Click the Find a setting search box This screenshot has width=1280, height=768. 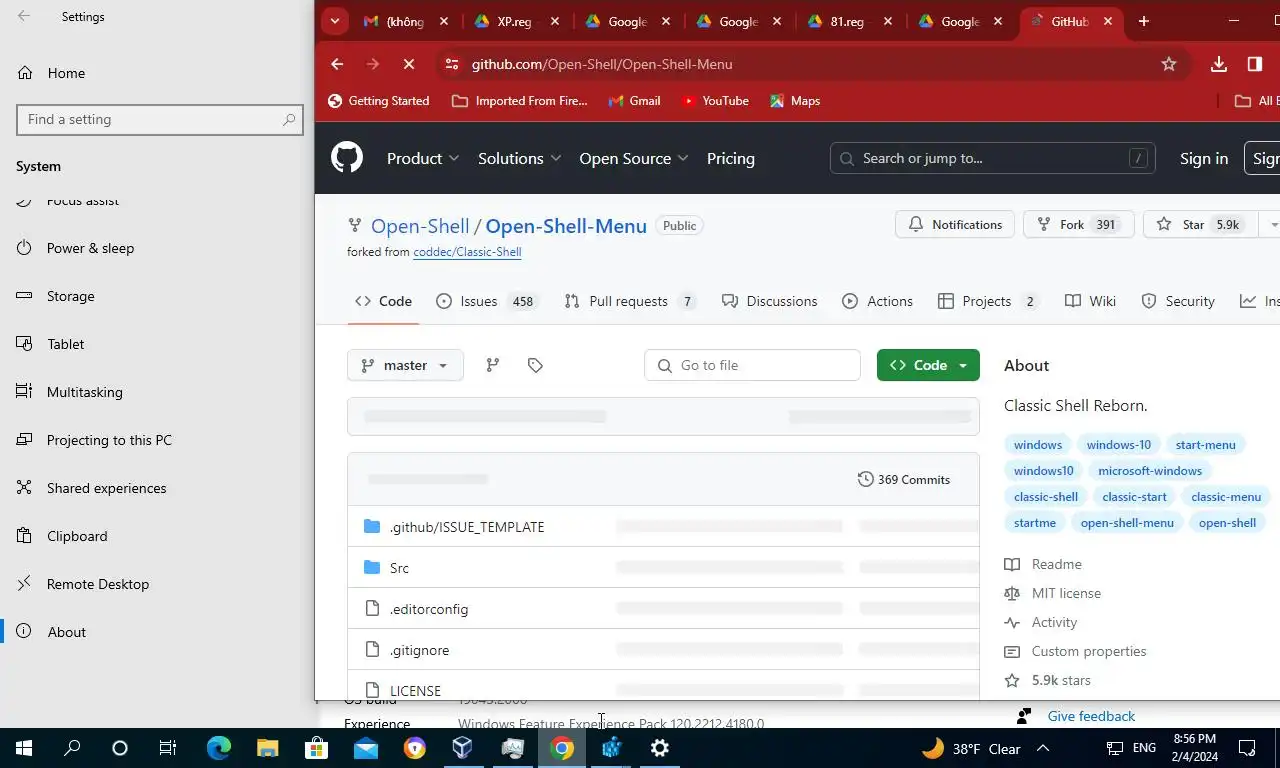[x=160, y=119]
